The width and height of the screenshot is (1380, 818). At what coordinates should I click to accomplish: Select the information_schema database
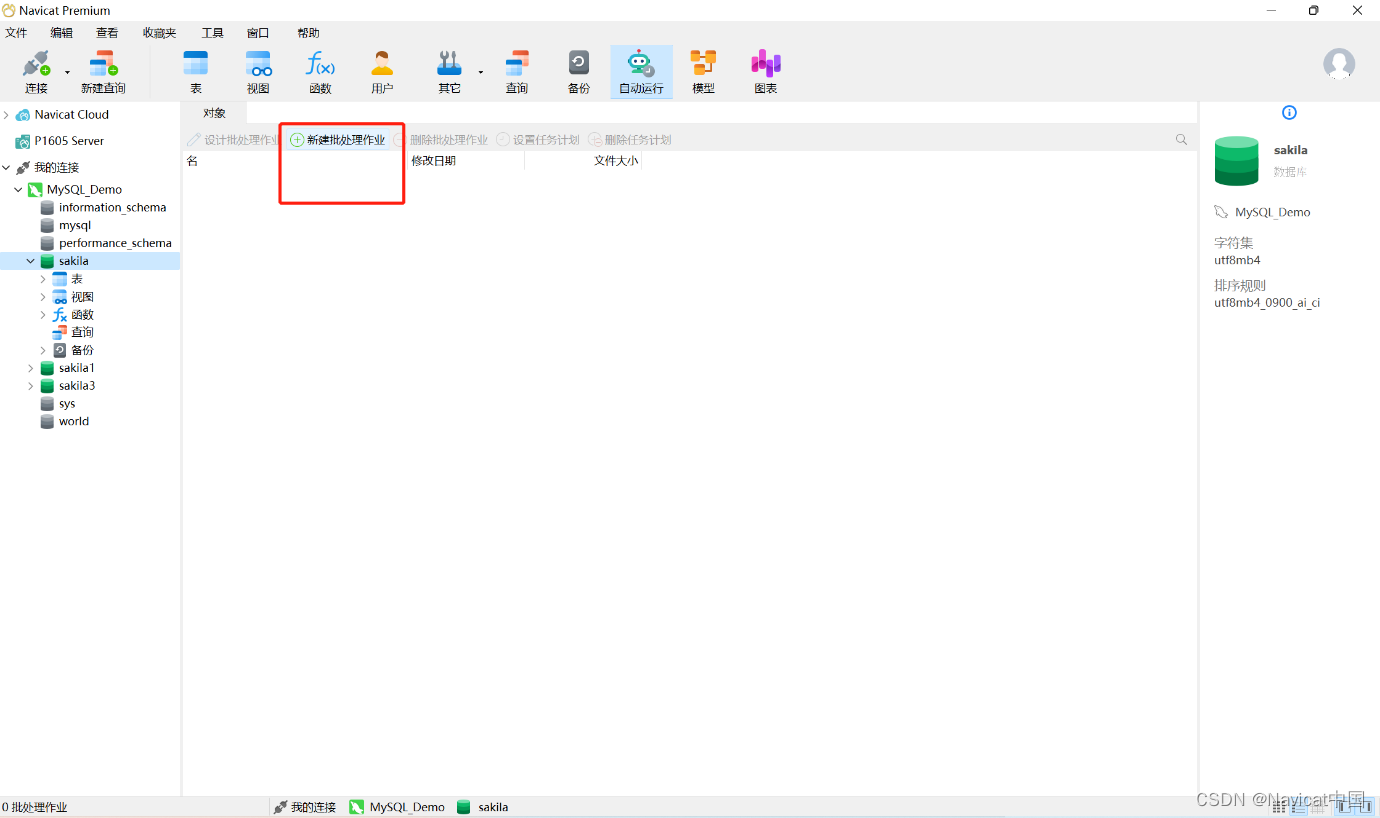coord(113,207)
